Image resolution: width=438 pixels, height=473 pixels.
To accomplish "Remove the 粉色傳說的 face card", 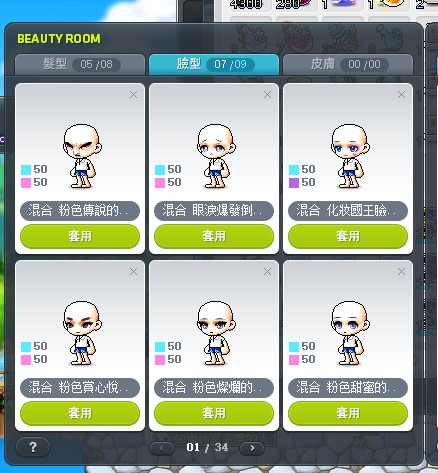I will (133, 95).
